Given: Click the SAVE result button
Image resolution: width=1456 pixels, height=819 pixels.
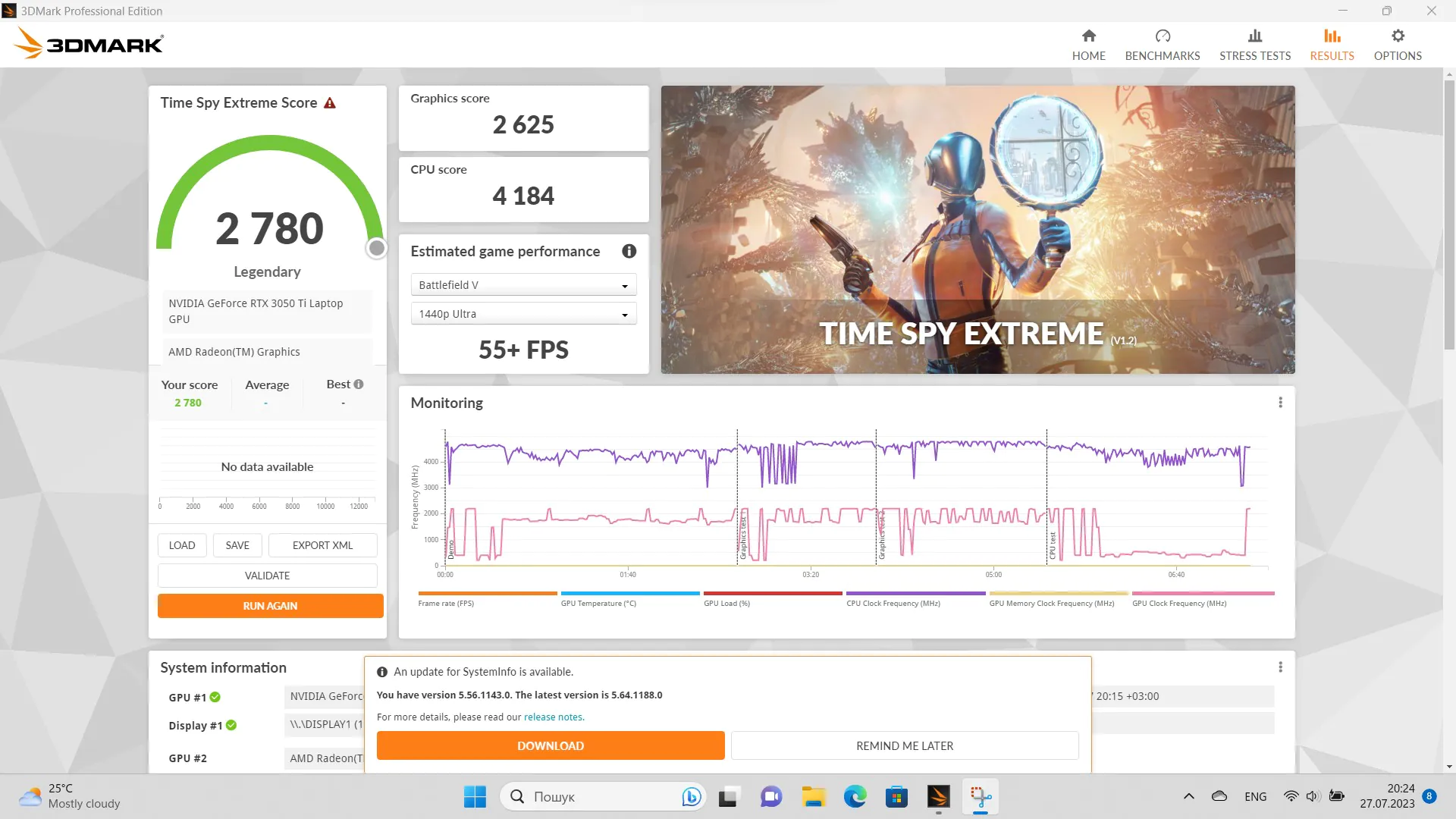Looking at the screenshot, I should [237, 545].
